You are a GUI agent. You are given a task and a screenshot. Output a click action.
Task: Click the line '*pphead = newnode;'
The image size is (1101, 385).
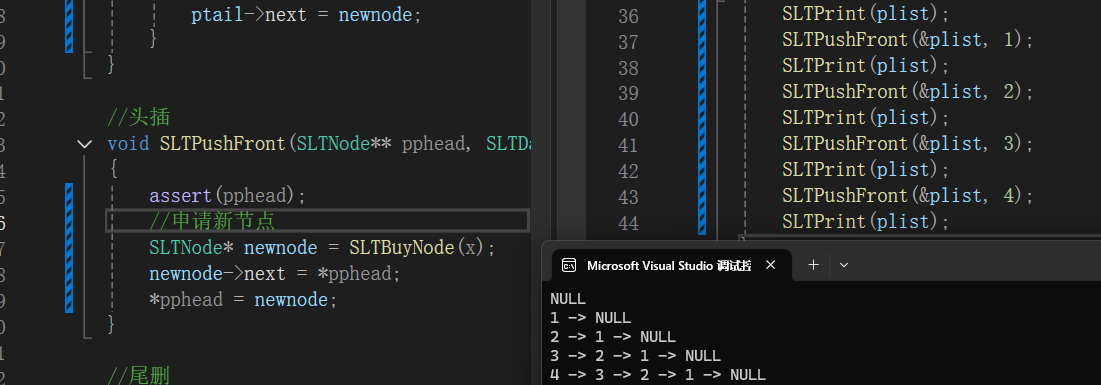click(243, 300)
